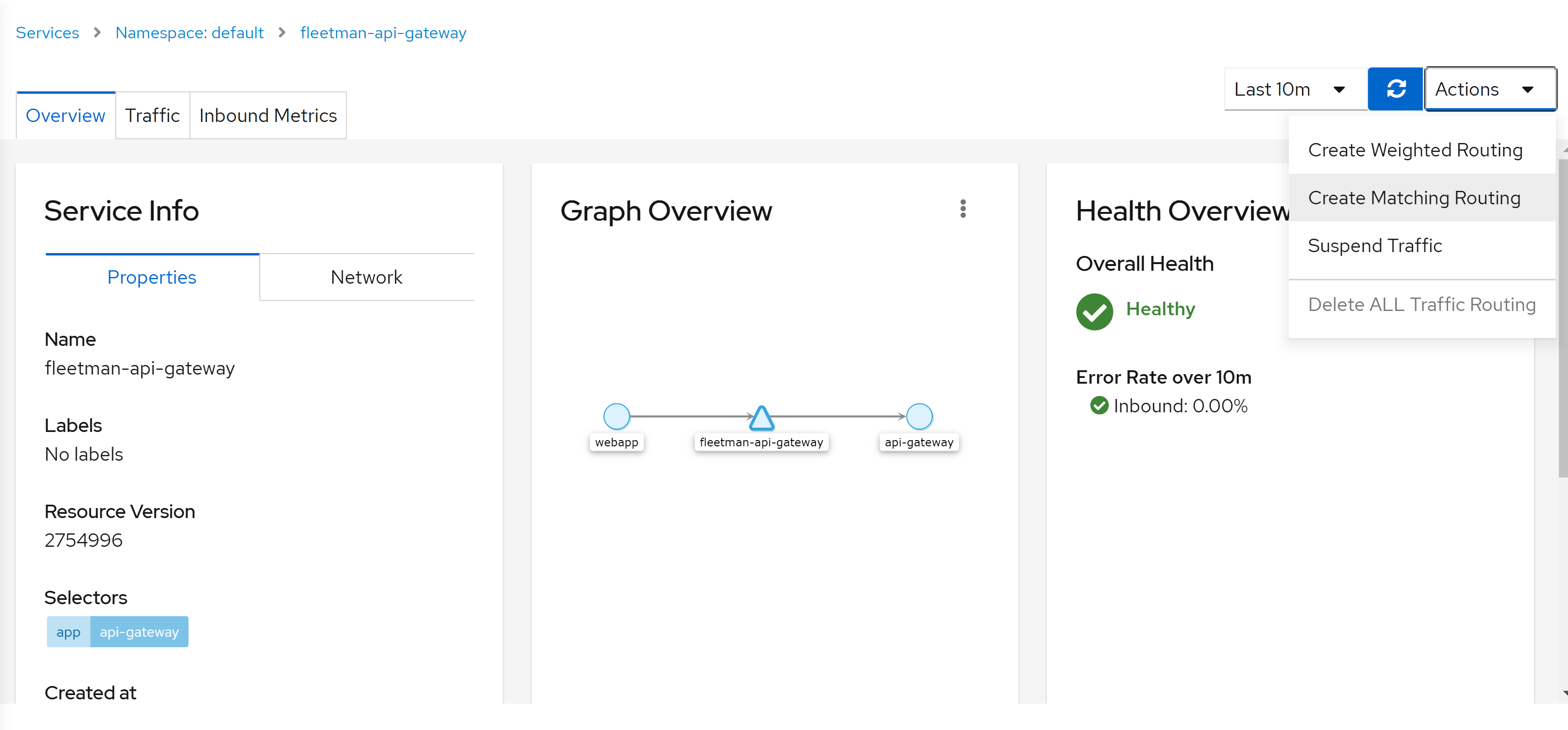1568x730 pixels.
Task: Select Create Matching Routing menu option
Action: tap(1415, 197)
